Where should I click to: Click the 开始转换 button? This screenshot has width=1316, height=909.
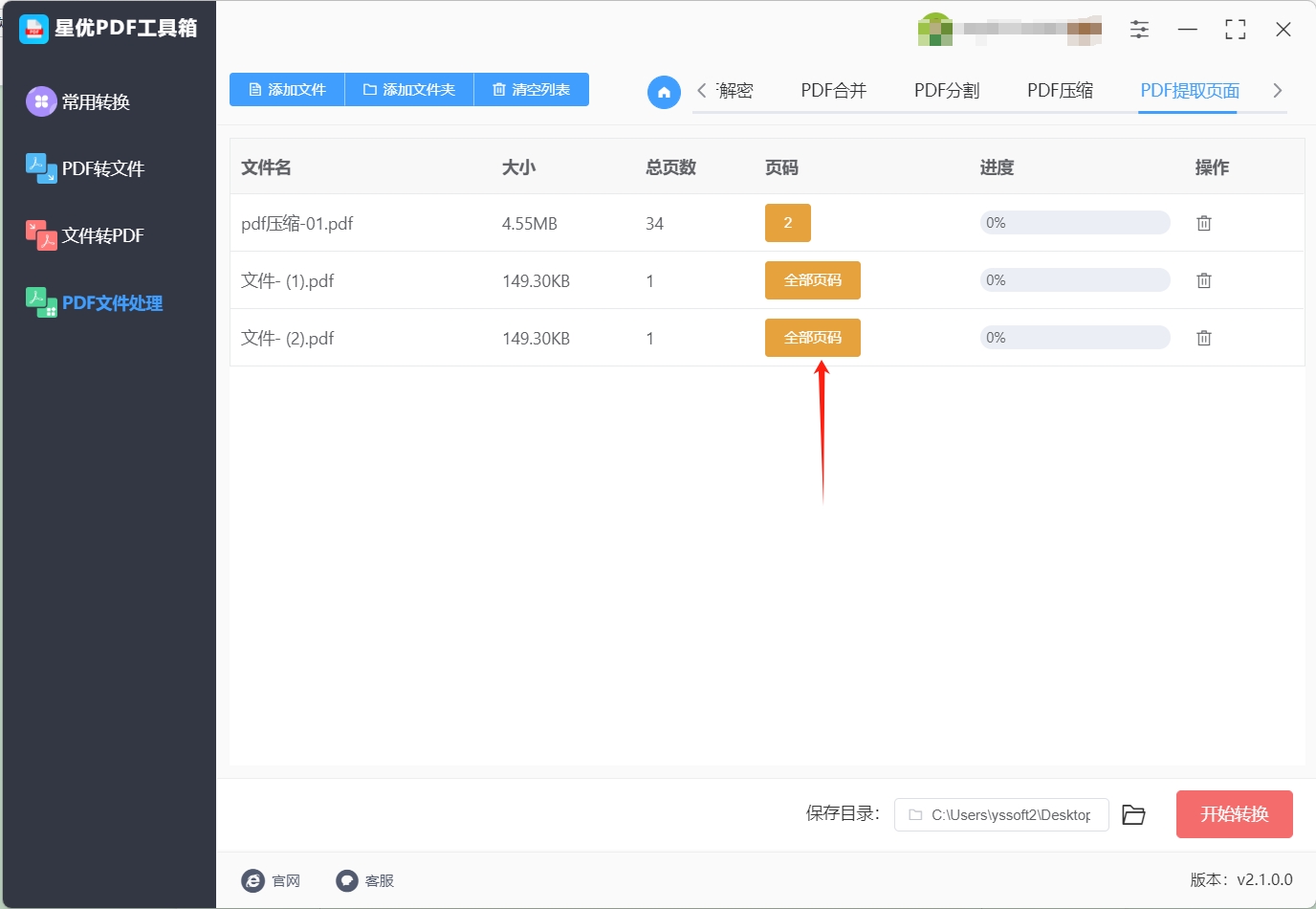pyautogui.click(x=1235, y=814)
